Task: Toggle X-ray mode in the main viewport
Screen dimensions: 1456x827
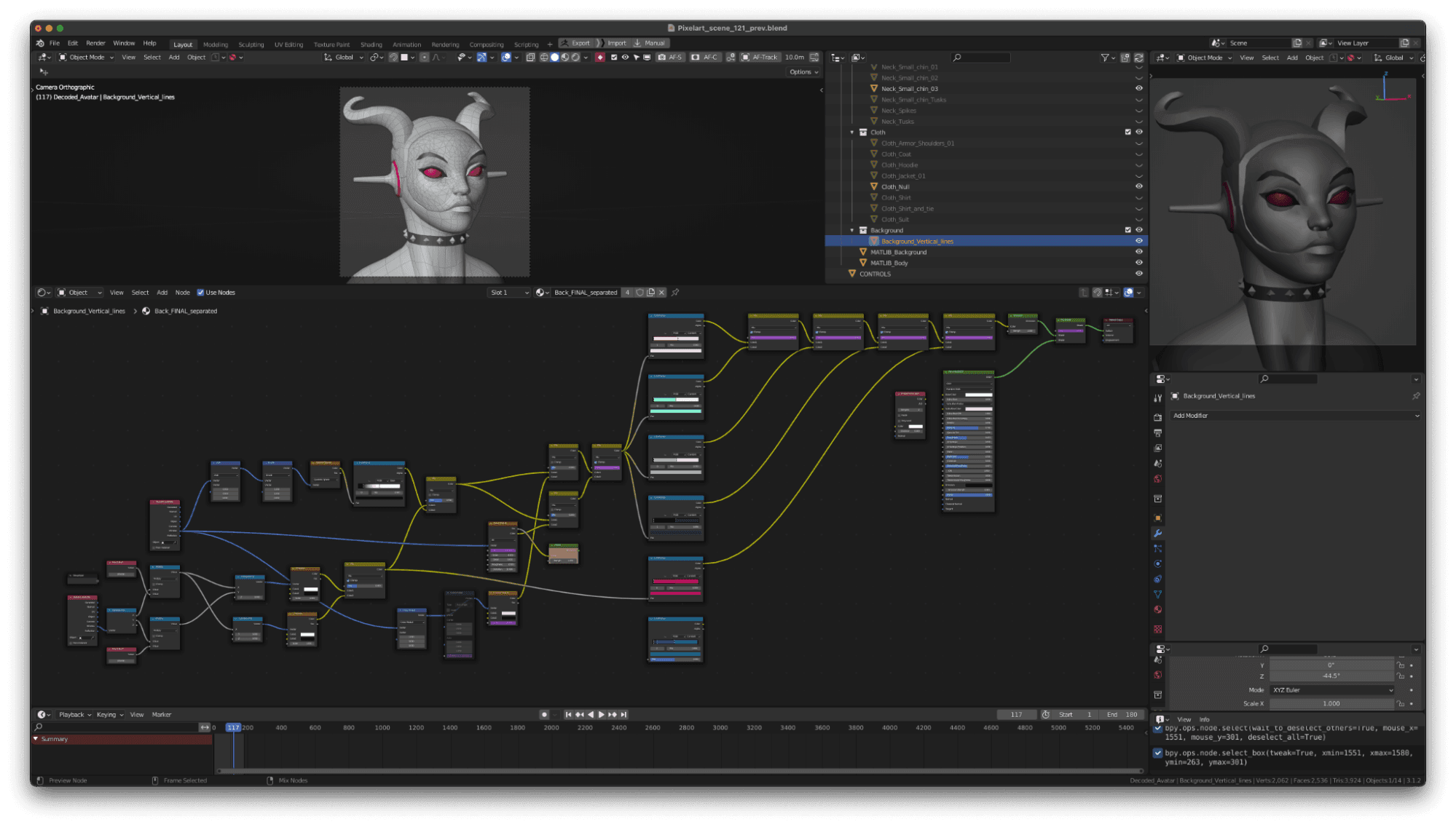Action: 530,58
